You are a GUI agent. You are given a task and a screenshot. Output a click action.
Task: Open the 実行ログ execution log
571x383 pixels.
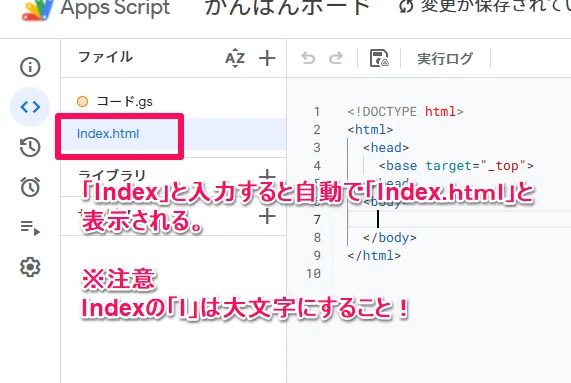pyautogui.click(x=445, y=58)
